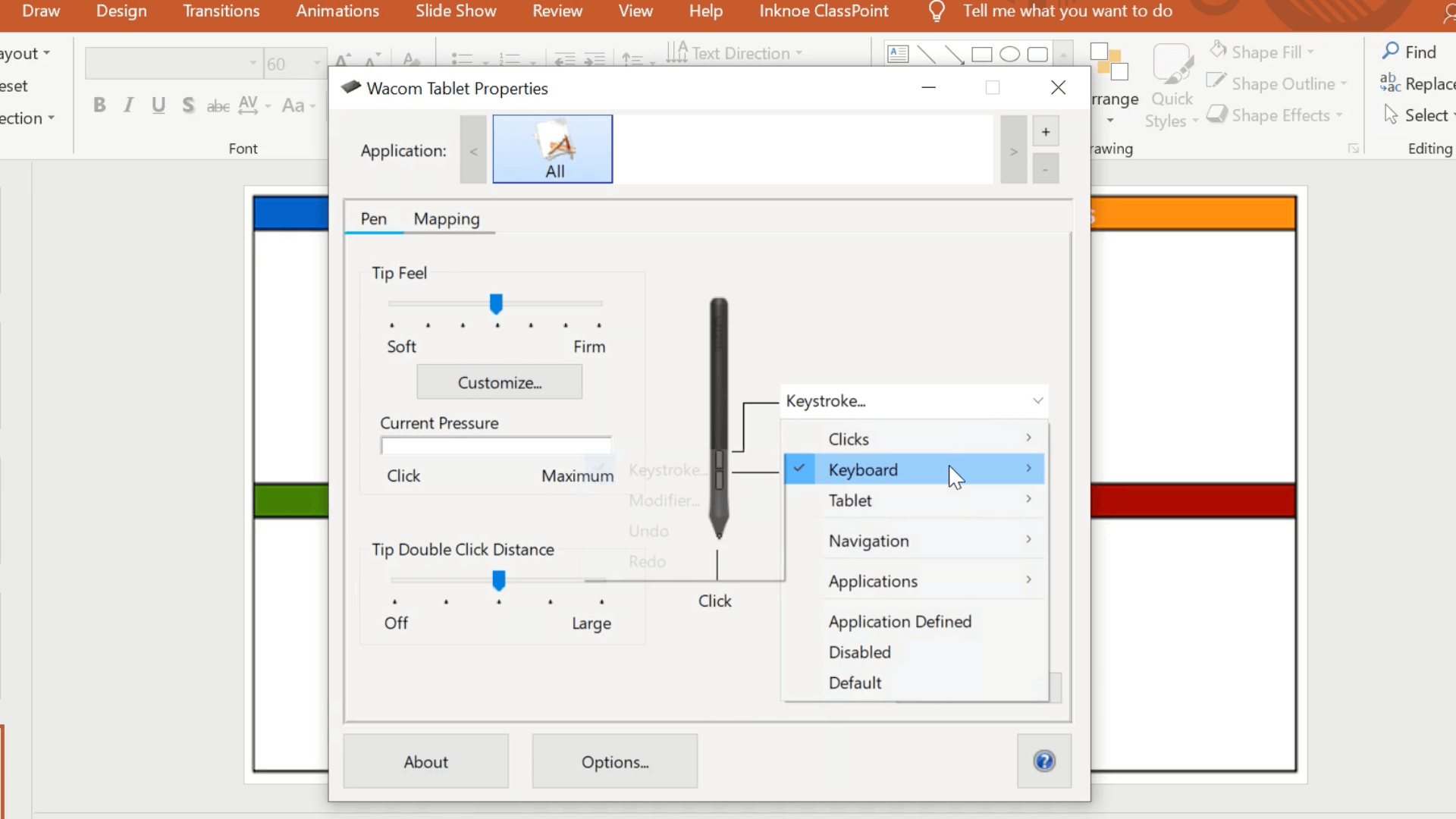This screenshot has width=1456, height=819.
Task: Select the Text Box shape icon
Action: pyautogui.click(x=898, y=54)
